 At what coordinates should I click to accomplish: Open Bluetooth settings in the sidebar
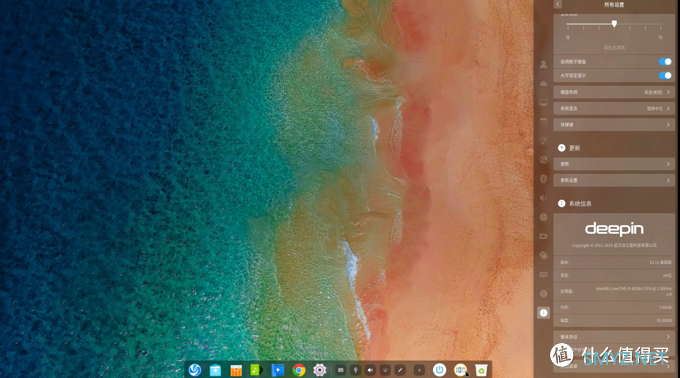543,179
